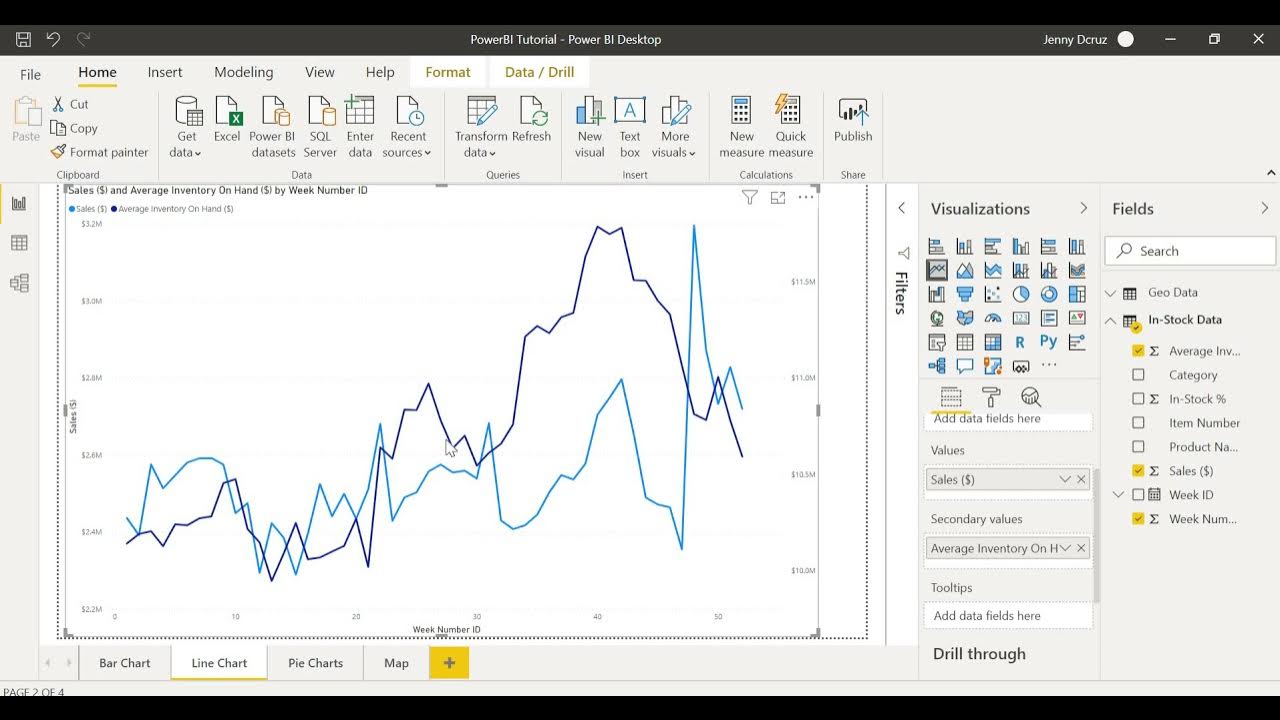Check the Week ID field checkbox
Image resolution: width=1280 pixels, height=720 pixels.
pyautogui.click(x=1138, y=495)
